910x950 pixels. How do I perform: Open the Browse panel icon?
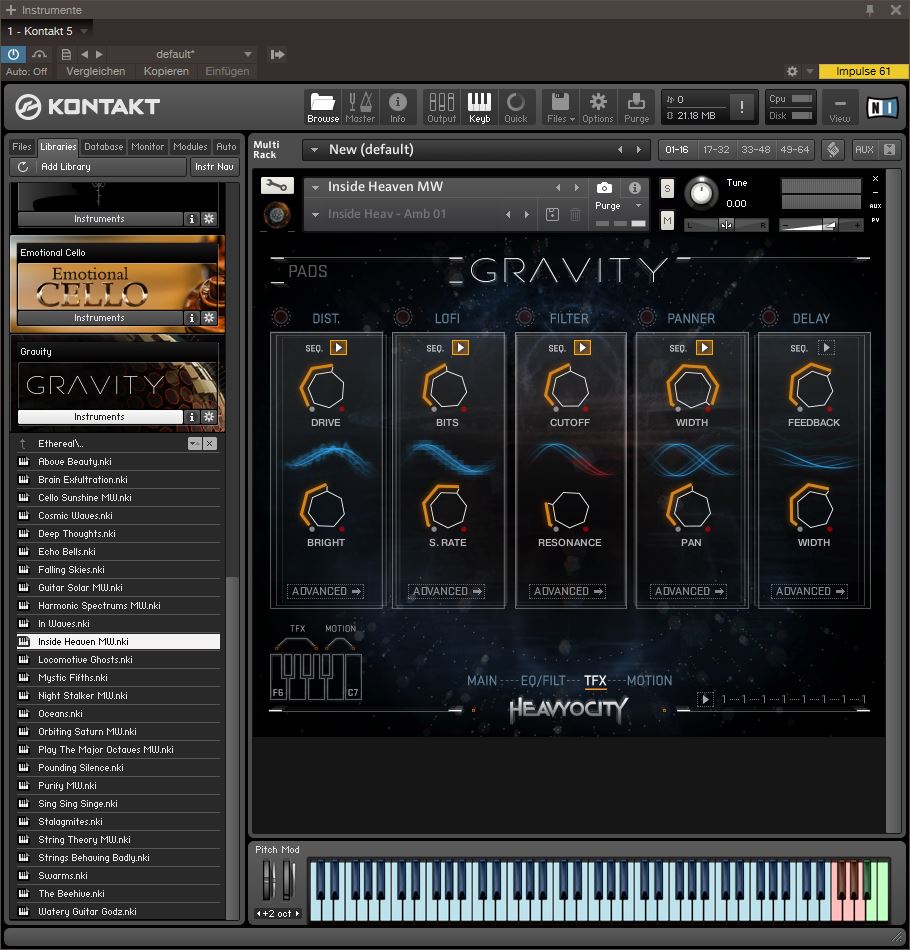coord(322,107)
